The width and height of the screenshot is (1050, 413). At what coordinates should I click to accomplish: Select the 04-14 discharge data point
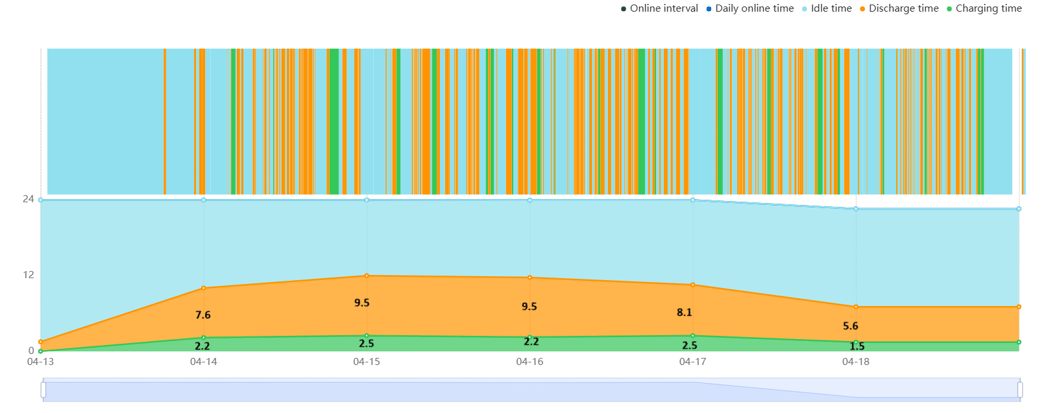tap(204, 288)
